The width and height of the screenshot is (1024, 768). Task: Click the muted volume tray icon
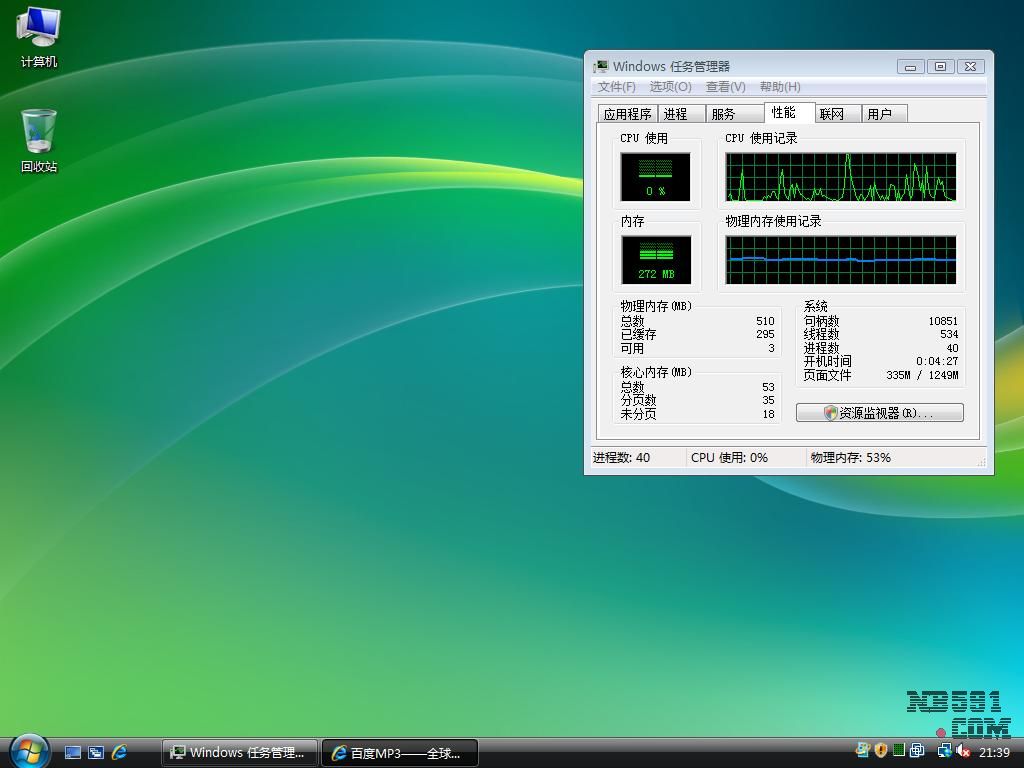coord(963,751)
